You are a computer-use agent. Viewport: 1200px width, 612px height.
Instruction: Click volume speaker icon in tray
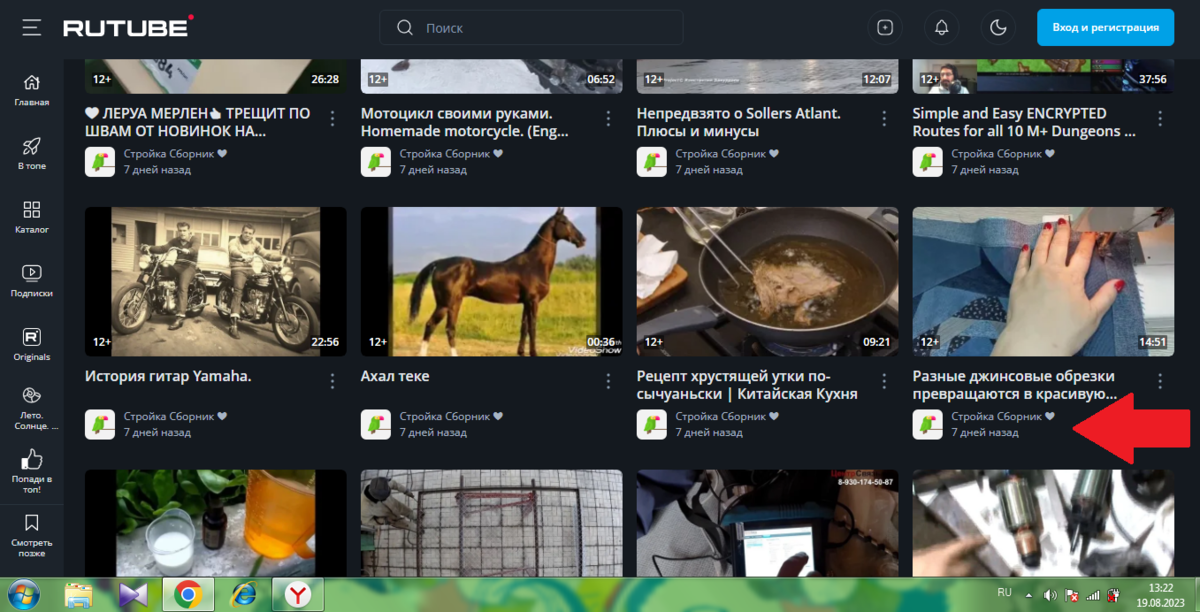pyautogui.click(x=1050, y=595)
